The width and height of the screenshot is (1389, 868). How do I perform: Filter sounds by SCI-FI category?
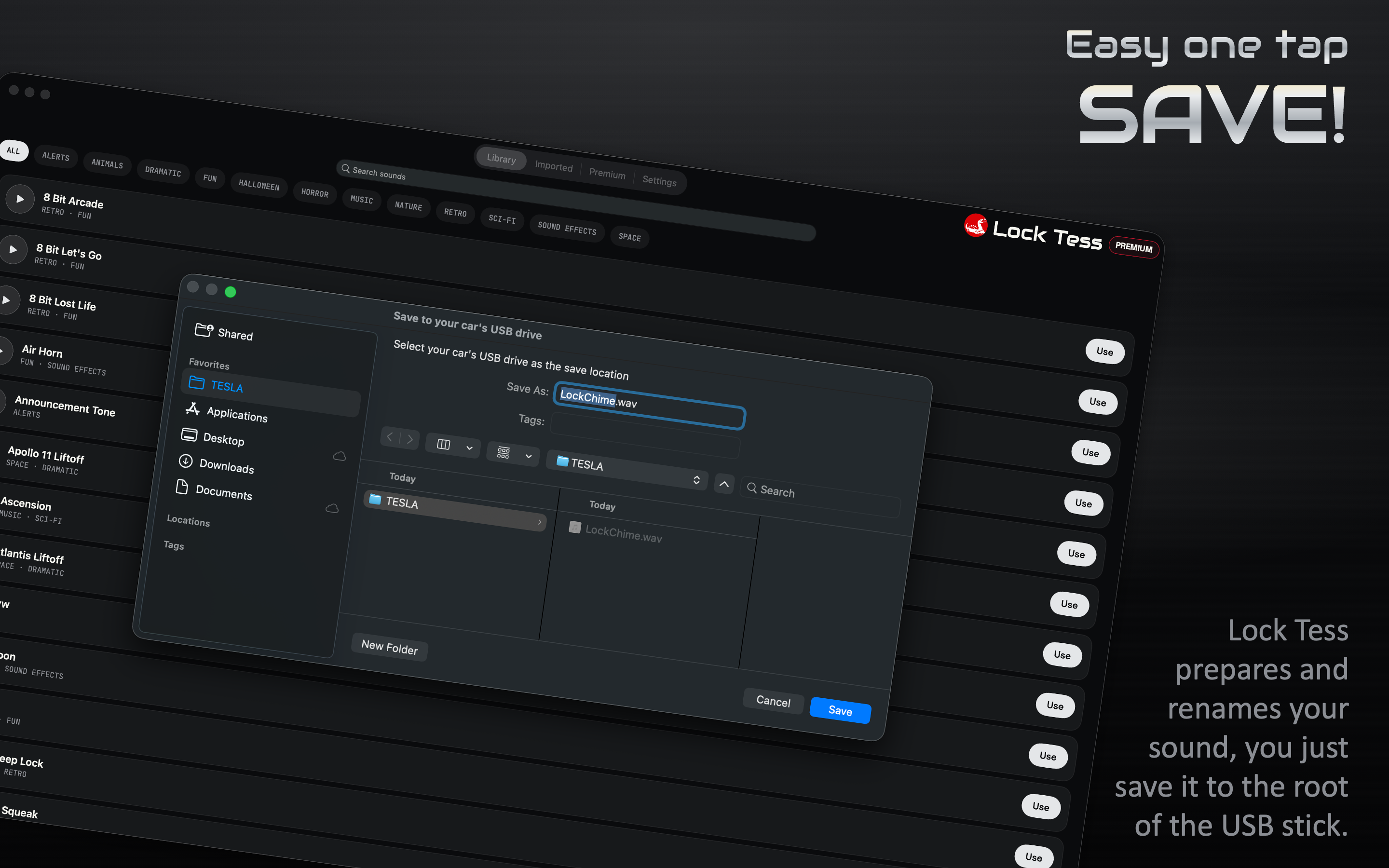[502, 219]
